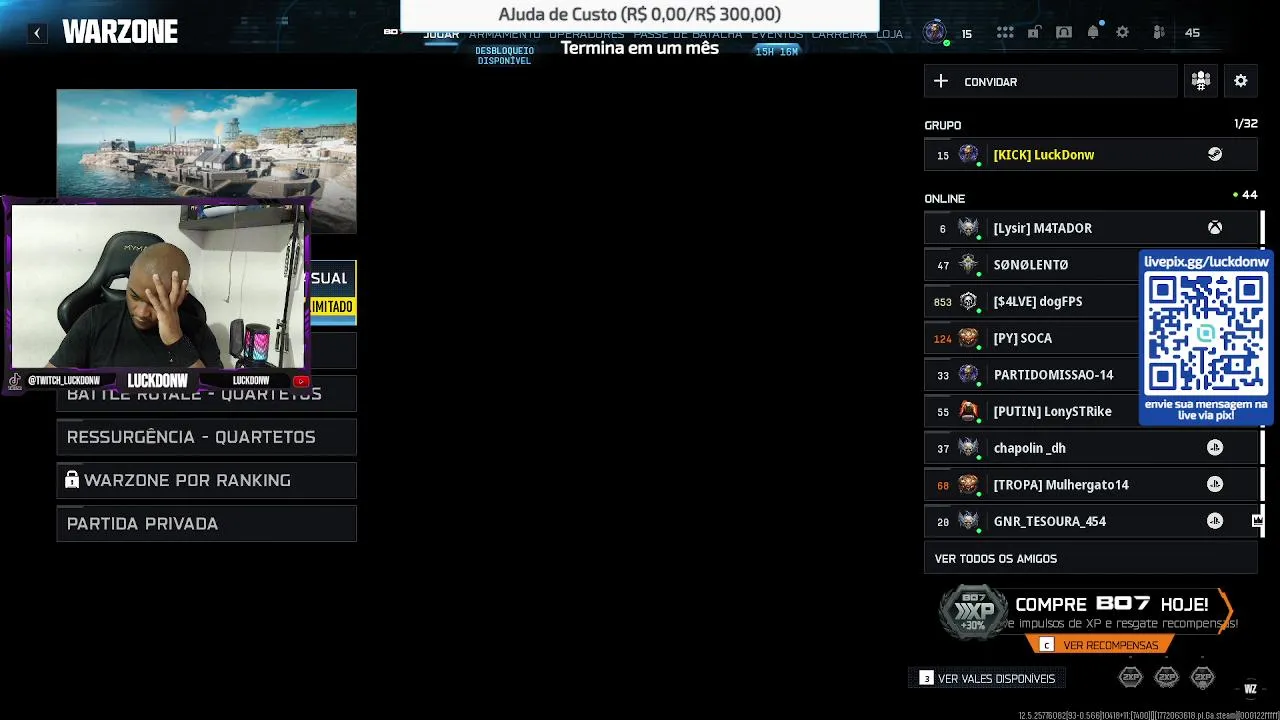Click the PlayStation icon on Mulhergato14 row
This screenshot has height=720, width=1280.
1215,484
